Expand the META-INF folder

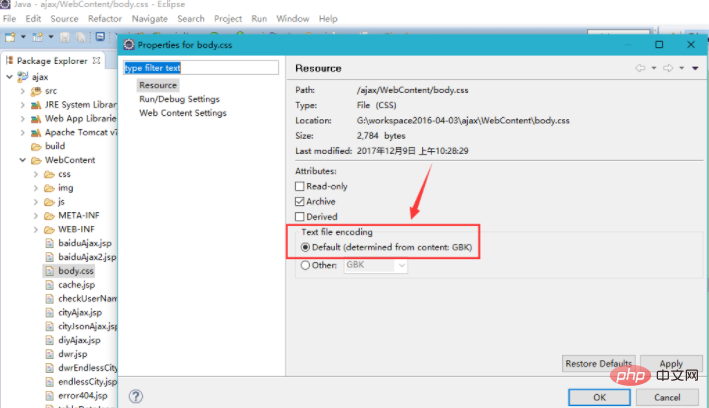tap(36, 216)
